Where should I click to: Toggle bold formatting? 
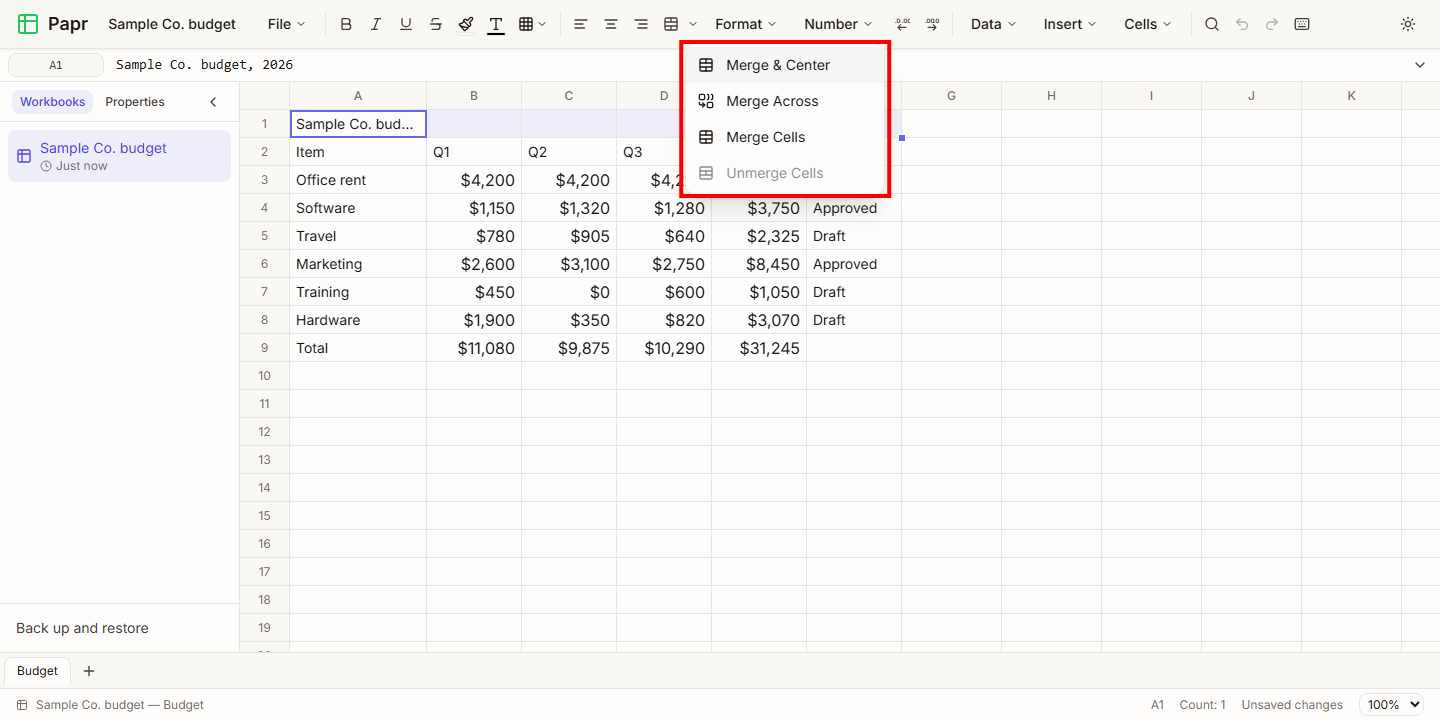(346, 24)
